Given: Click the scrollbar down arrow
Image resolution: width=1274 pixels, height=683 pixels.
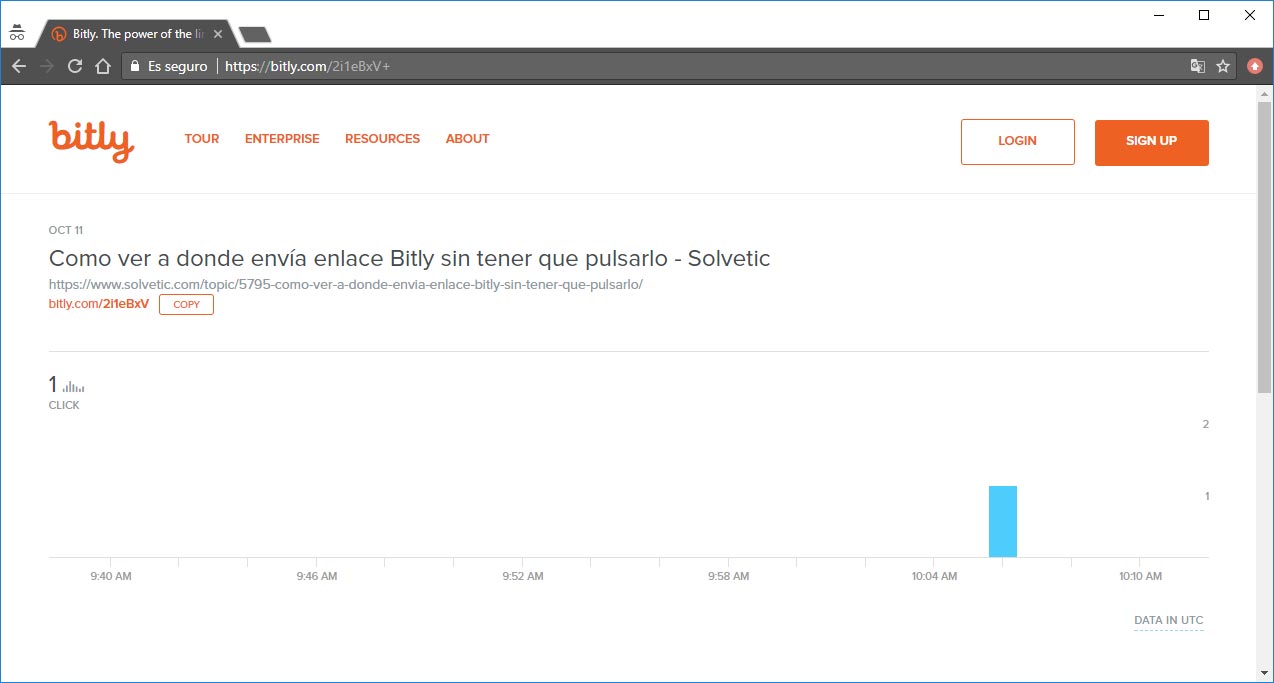Looking at the screenshot, I should 1264,672.
